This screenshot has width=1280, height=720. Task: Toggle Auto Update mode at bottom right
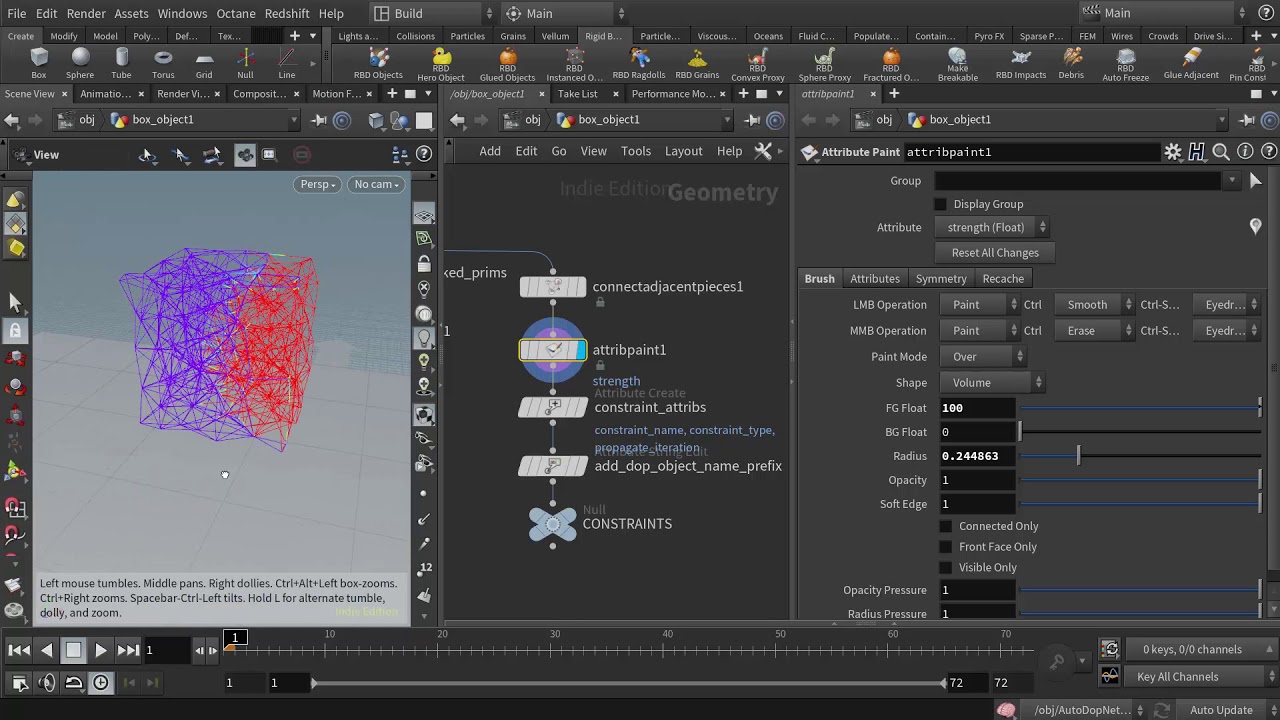coord(1221,710)
